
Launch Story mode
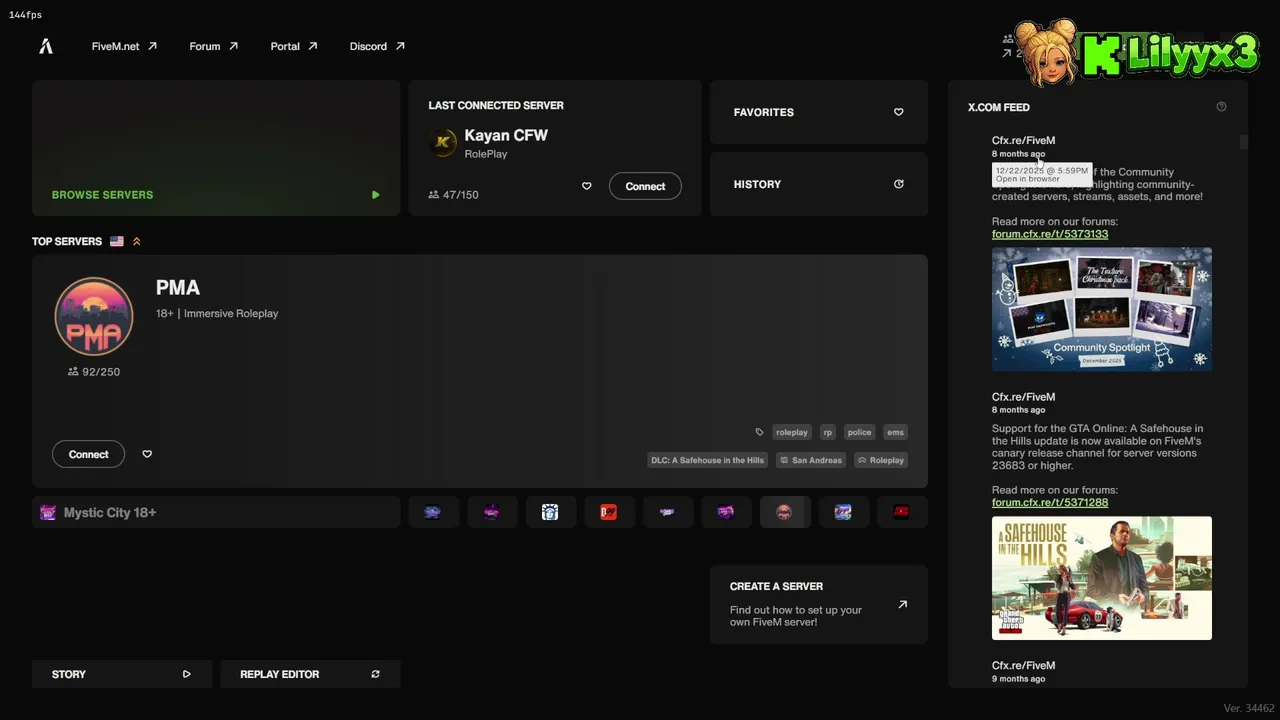coord(122,674)
